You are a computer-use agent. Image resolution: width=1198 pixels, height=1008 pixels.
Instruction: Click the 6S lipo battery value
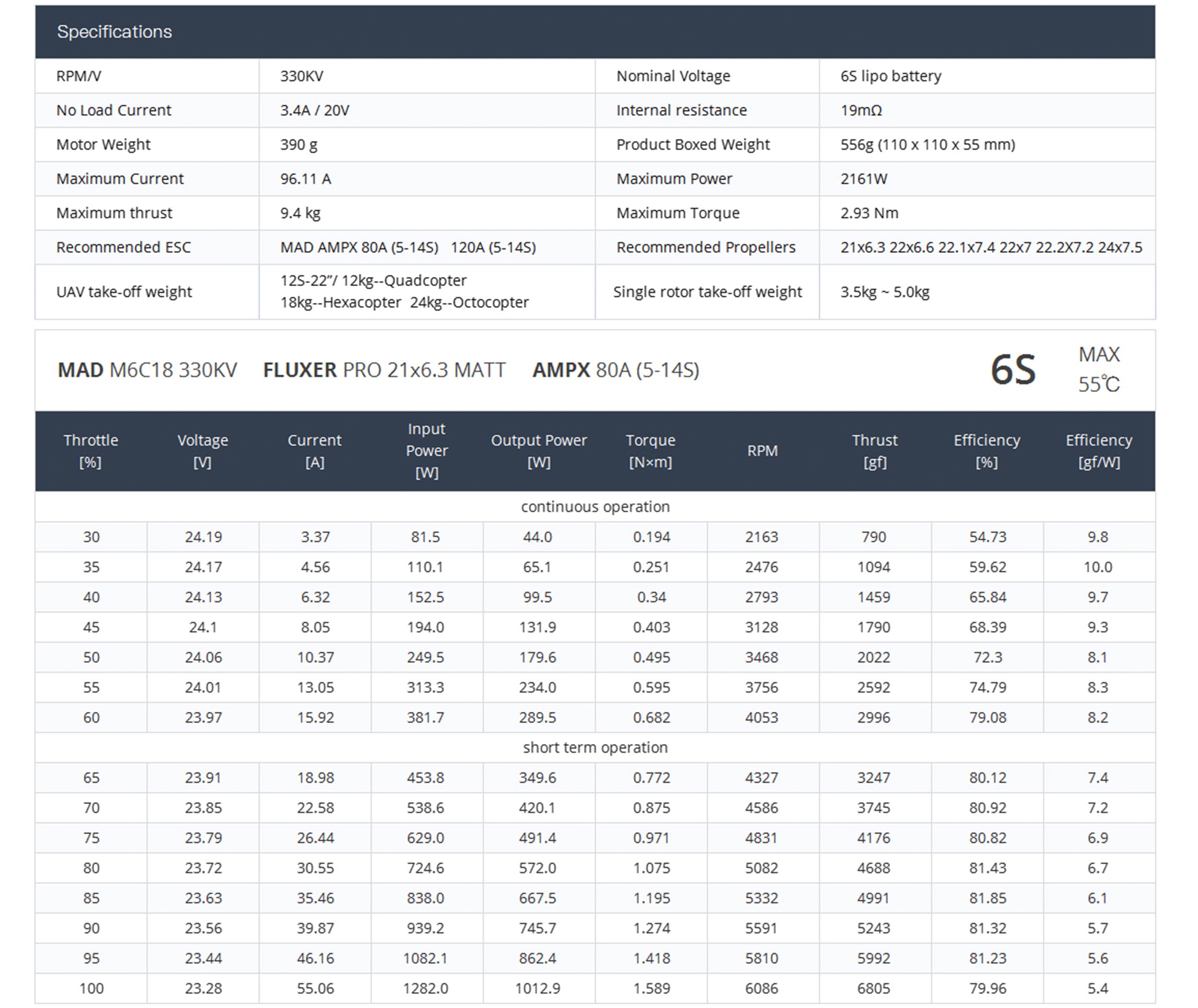tap(890, 76)
